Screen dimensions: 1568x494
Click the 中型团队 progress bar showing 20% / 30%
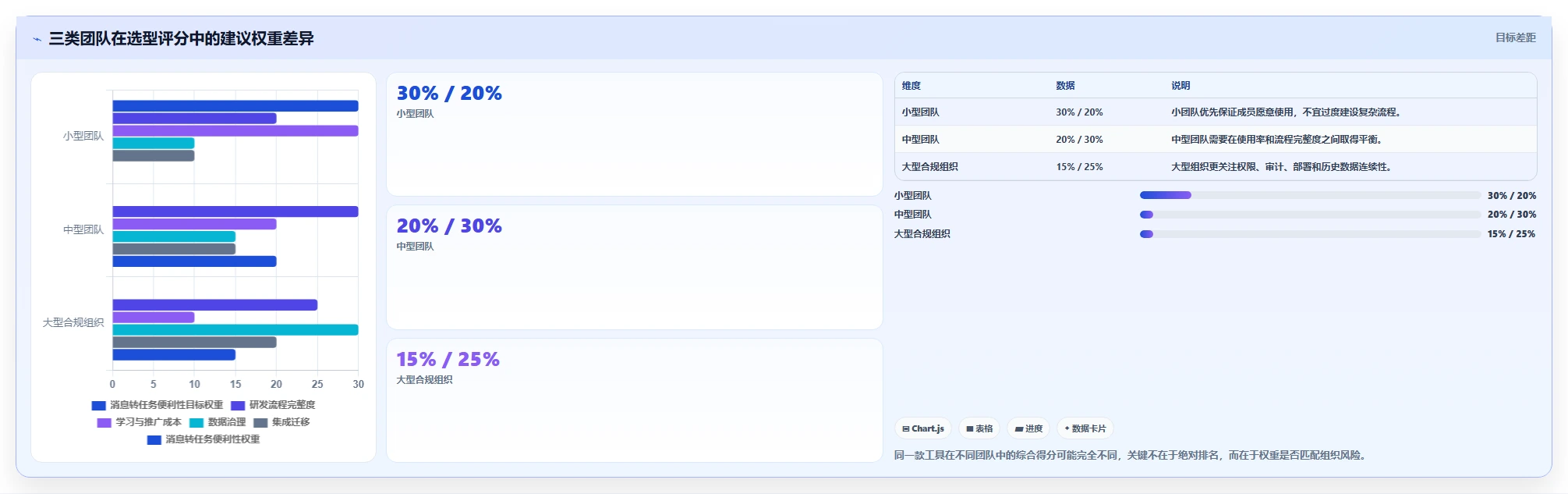[x=1310, y=215]
